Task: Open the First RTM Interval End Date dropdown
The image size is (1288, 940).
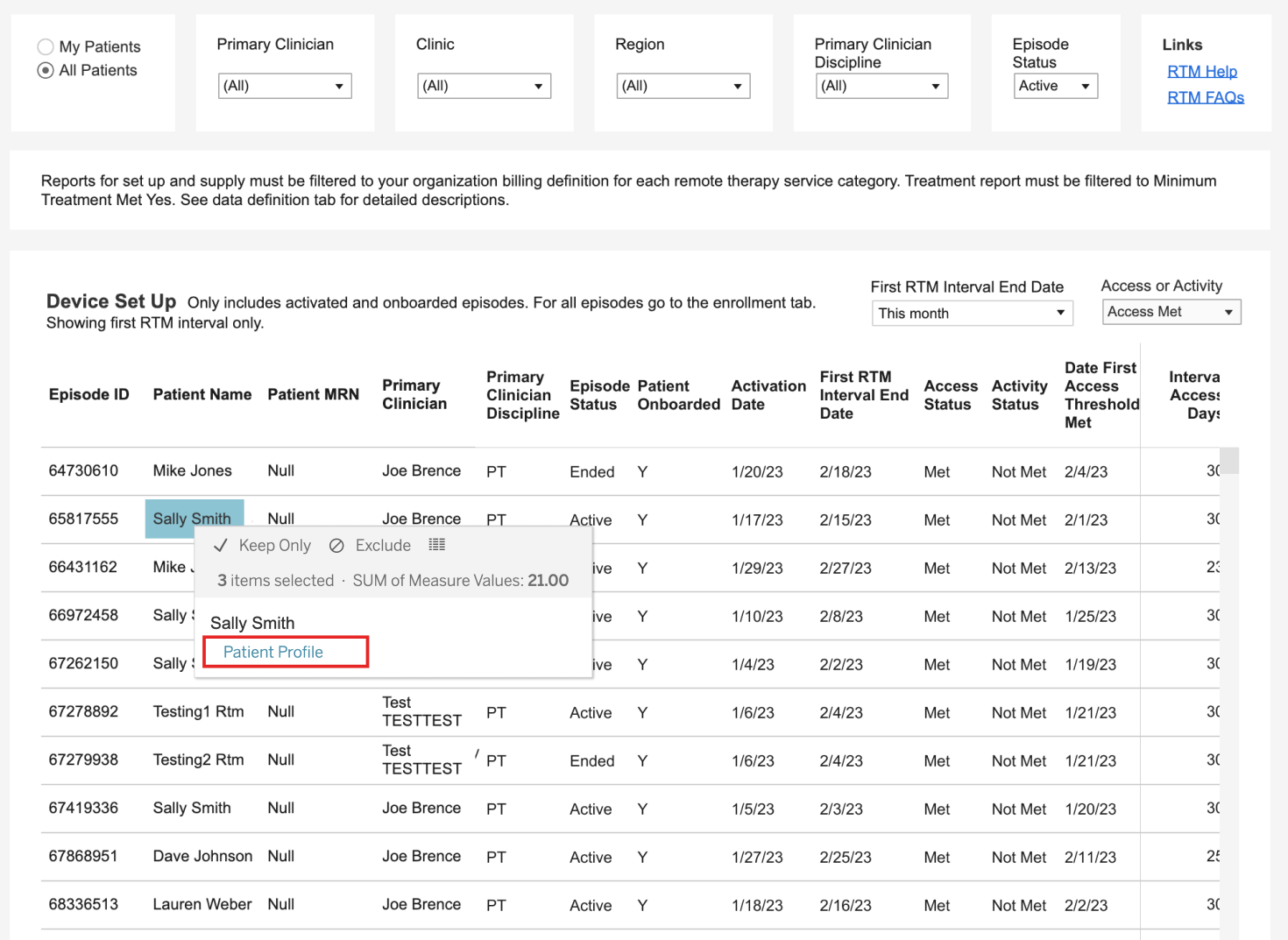Action: (x=973, y=313)
